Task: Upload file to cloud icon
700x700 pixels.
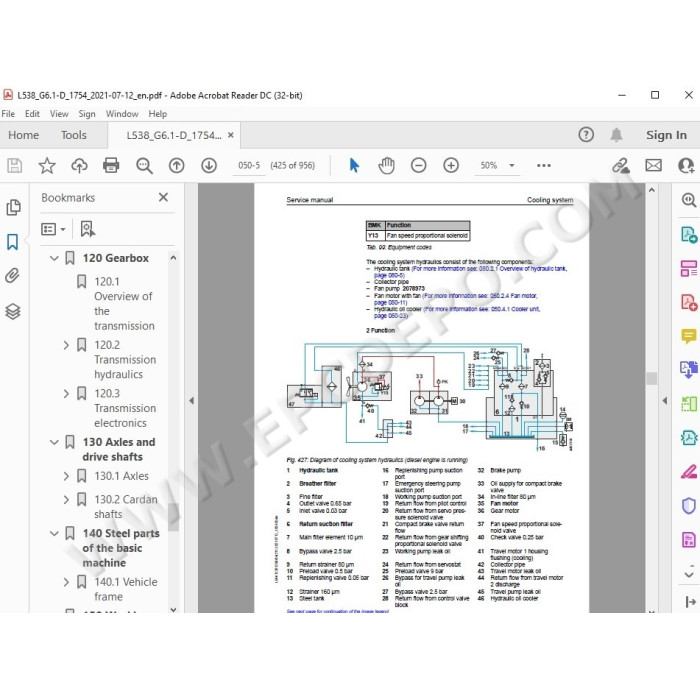Action: pos(79,166)
